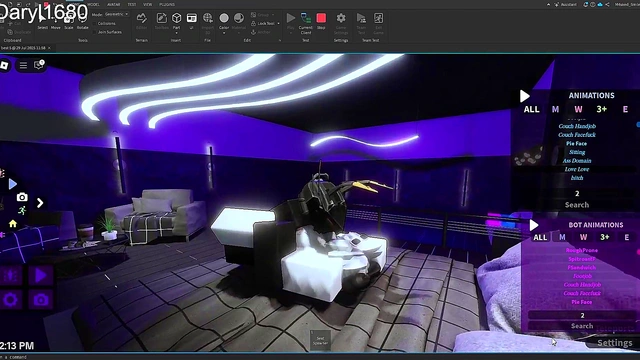
Task: Select the E filter in Animations panel
Action: [x=625, y=109]
